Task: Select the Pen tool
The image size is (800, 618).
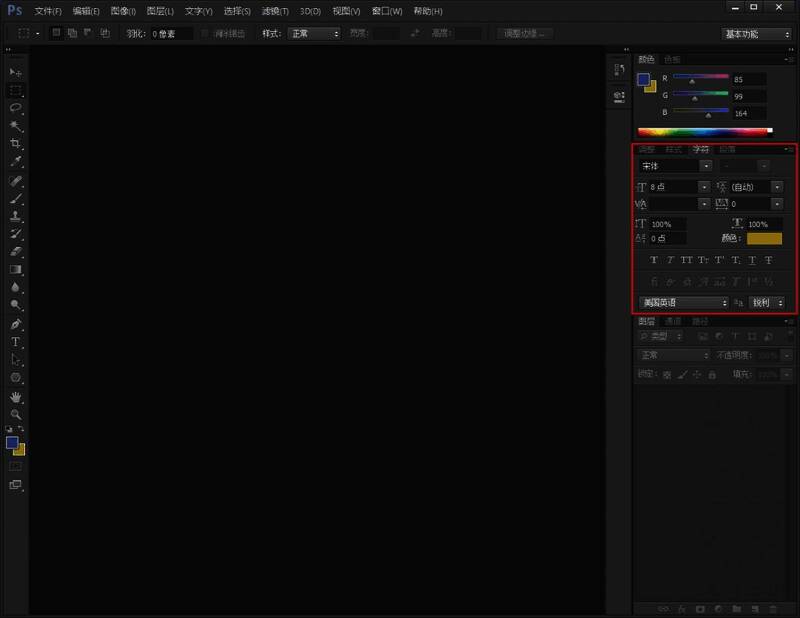Action: [x=15, y=324]
